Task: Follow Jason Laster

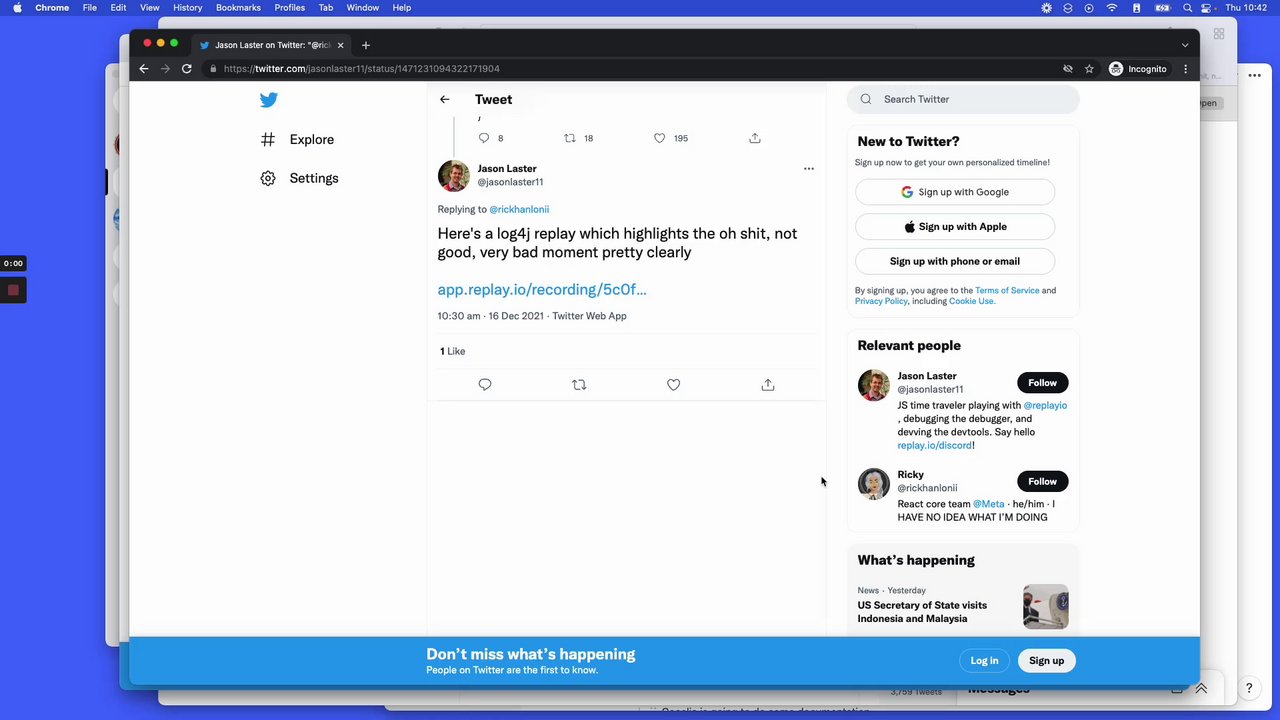Action: 1042,383
